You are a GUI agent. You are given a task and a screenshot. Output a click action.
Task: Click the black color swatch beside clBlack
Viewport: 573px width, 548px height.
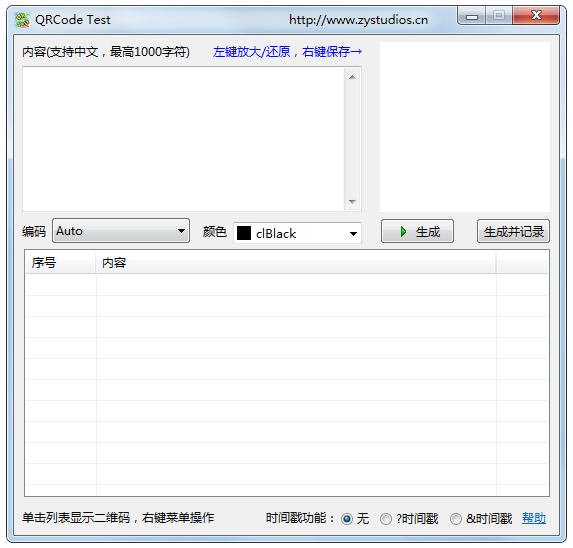(x=244, y=233)
